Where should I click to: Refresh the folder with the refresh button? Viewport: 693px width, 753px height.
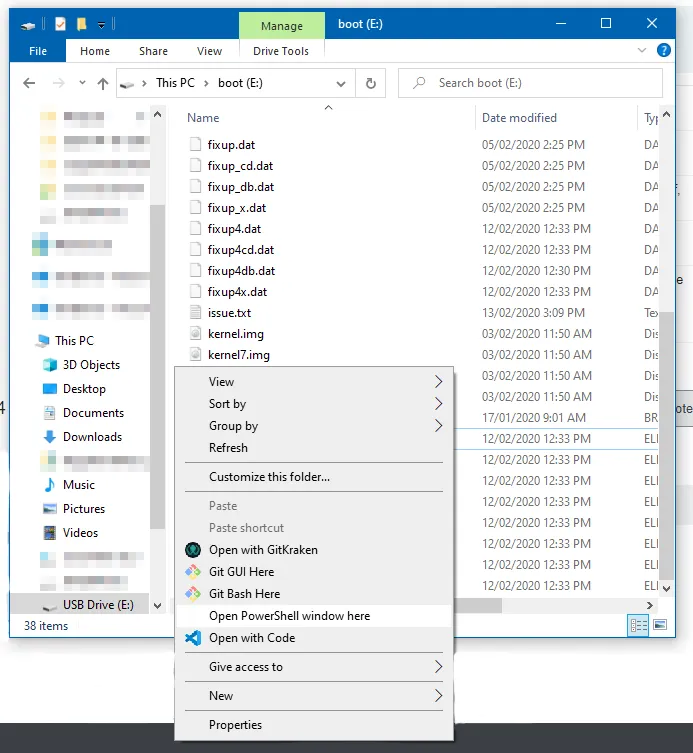tap(371, 84)
